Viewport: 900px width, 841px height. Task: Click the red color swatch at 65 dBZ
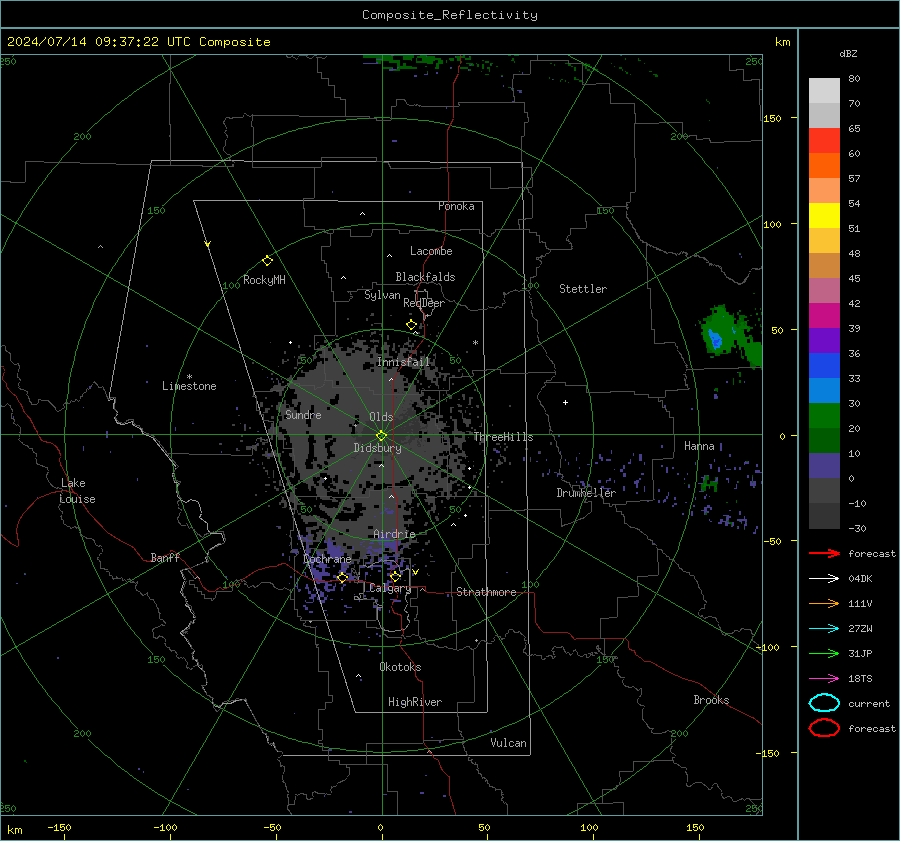[824, 141]
